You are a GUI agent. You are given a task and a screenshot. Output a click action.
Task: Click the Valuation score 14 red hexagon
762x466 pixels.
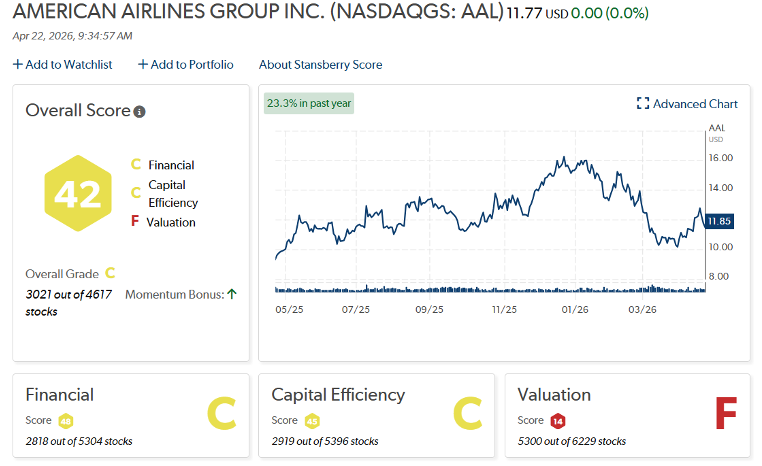(558, 421)
